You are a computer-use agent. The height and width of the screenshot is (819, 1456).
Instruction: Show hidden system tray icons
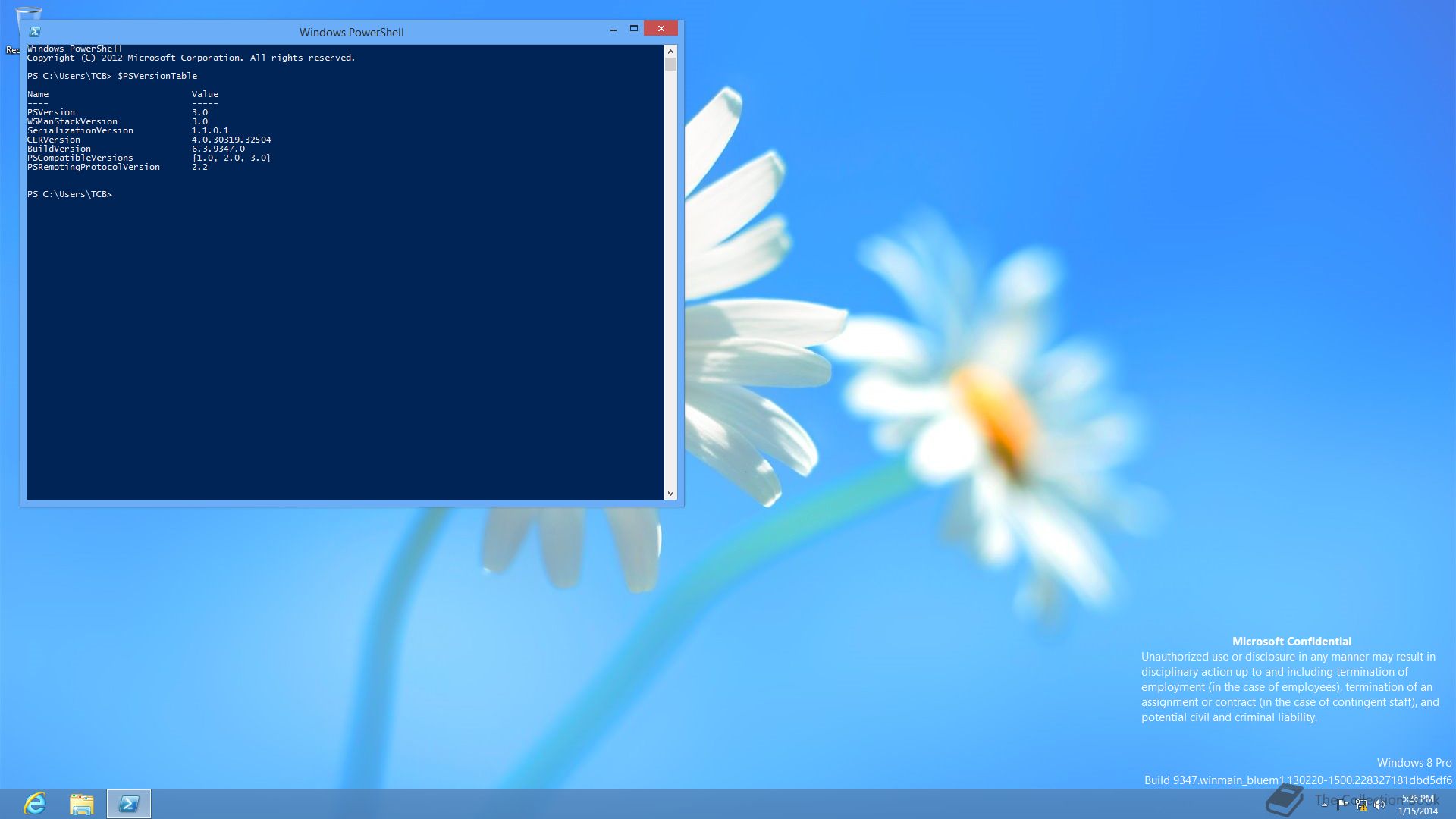[1324, 805]
